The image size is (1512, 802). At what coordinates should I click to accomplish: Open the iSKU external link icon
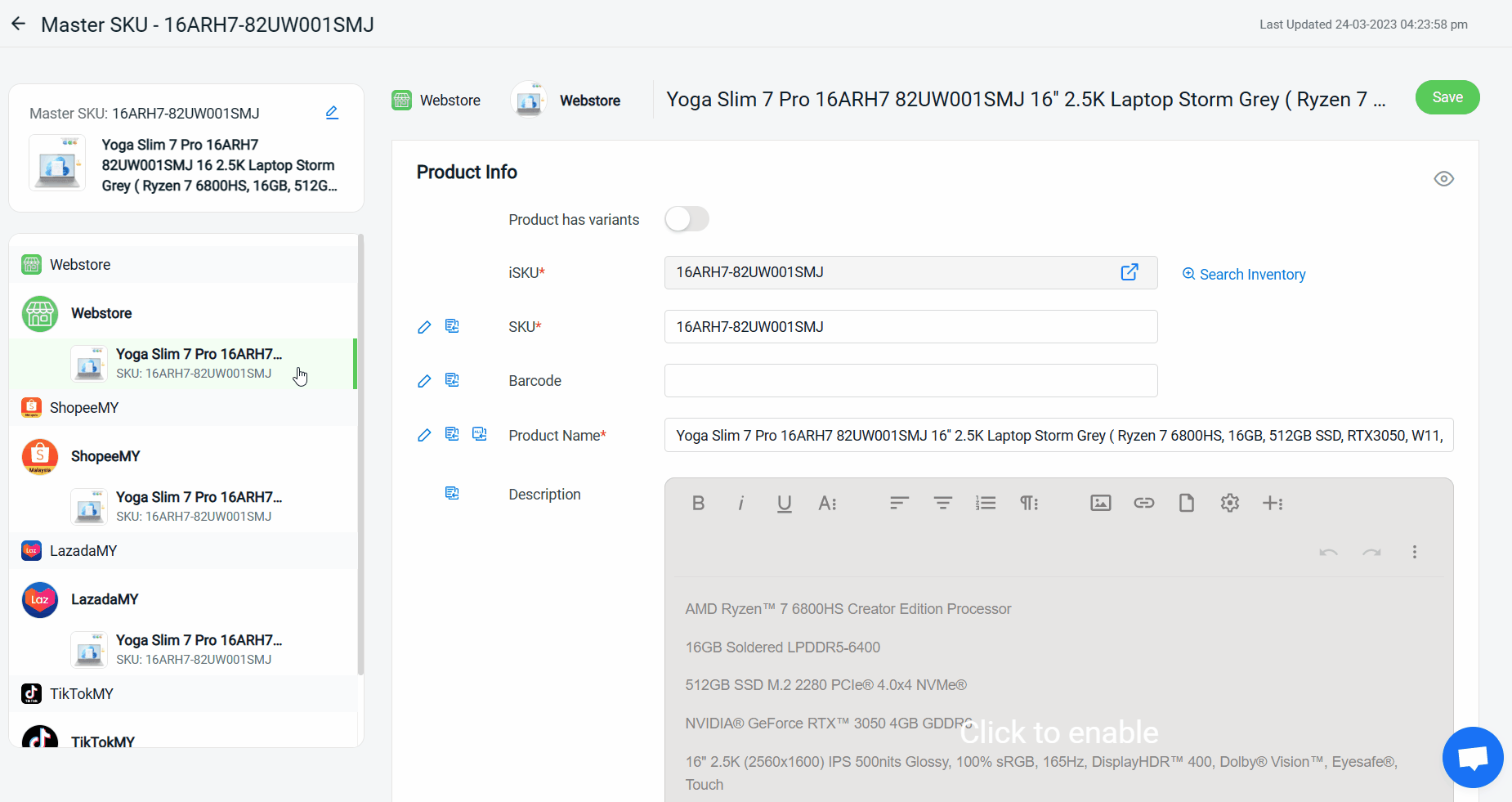[x=1129, y=272]
